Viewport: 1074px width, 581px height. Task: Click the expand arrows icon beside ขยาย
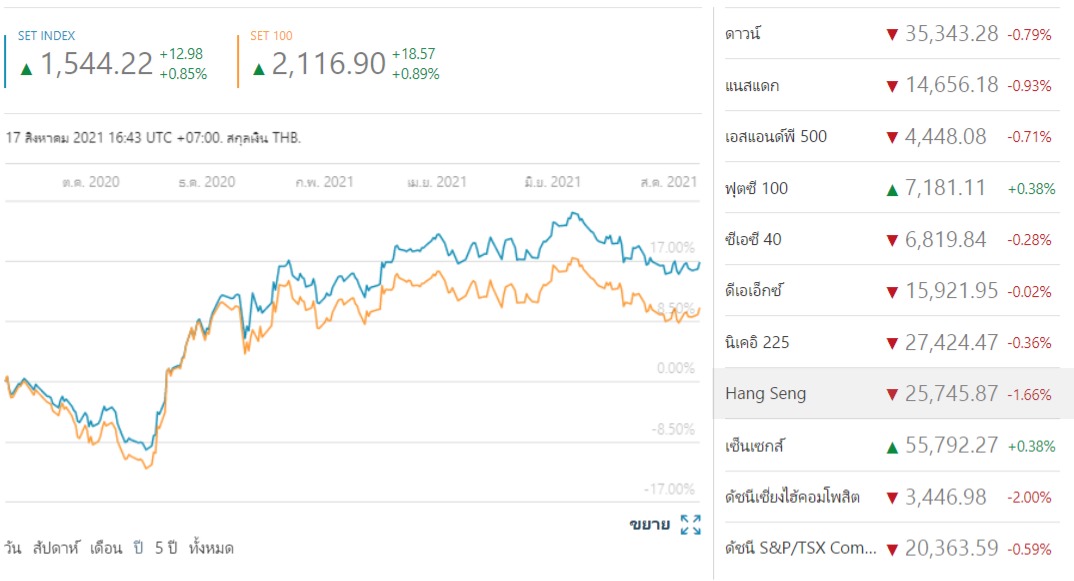tap(690, 525)
